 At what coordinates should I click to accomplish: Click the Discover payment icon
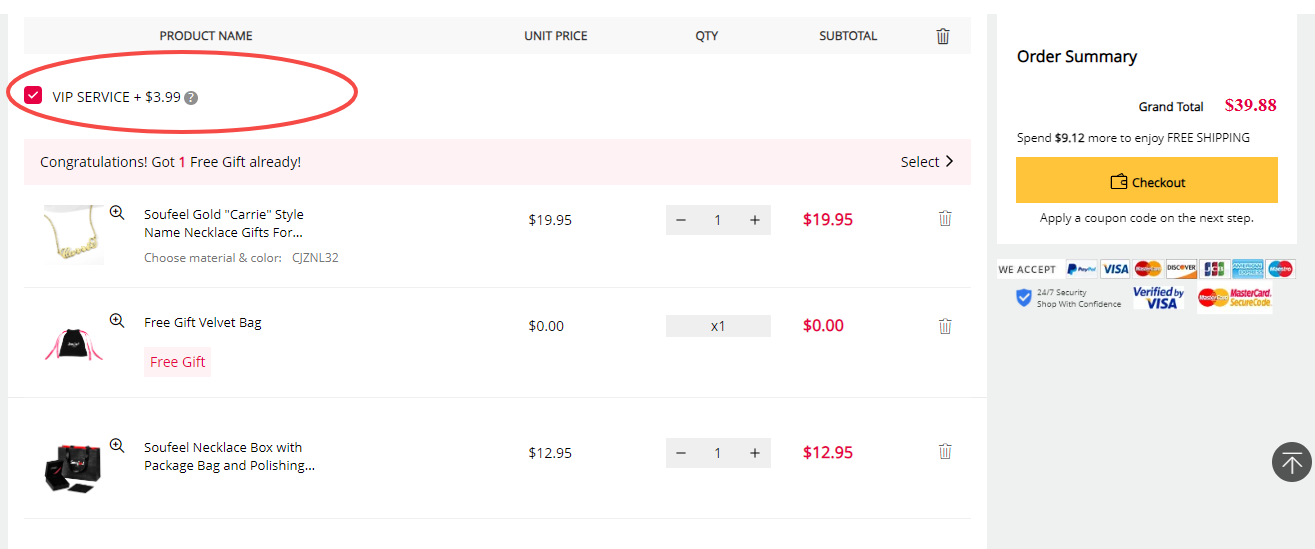click(x=1181, y=268)
